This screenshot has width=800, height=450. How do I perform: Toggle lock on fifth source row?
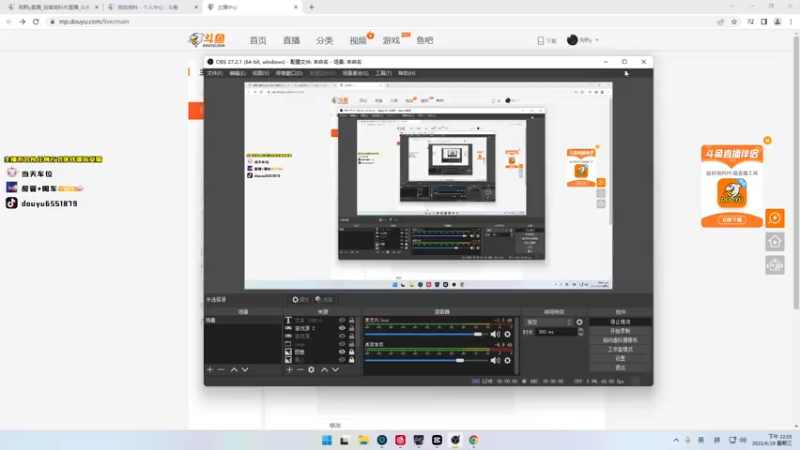(x=352, y=352)
